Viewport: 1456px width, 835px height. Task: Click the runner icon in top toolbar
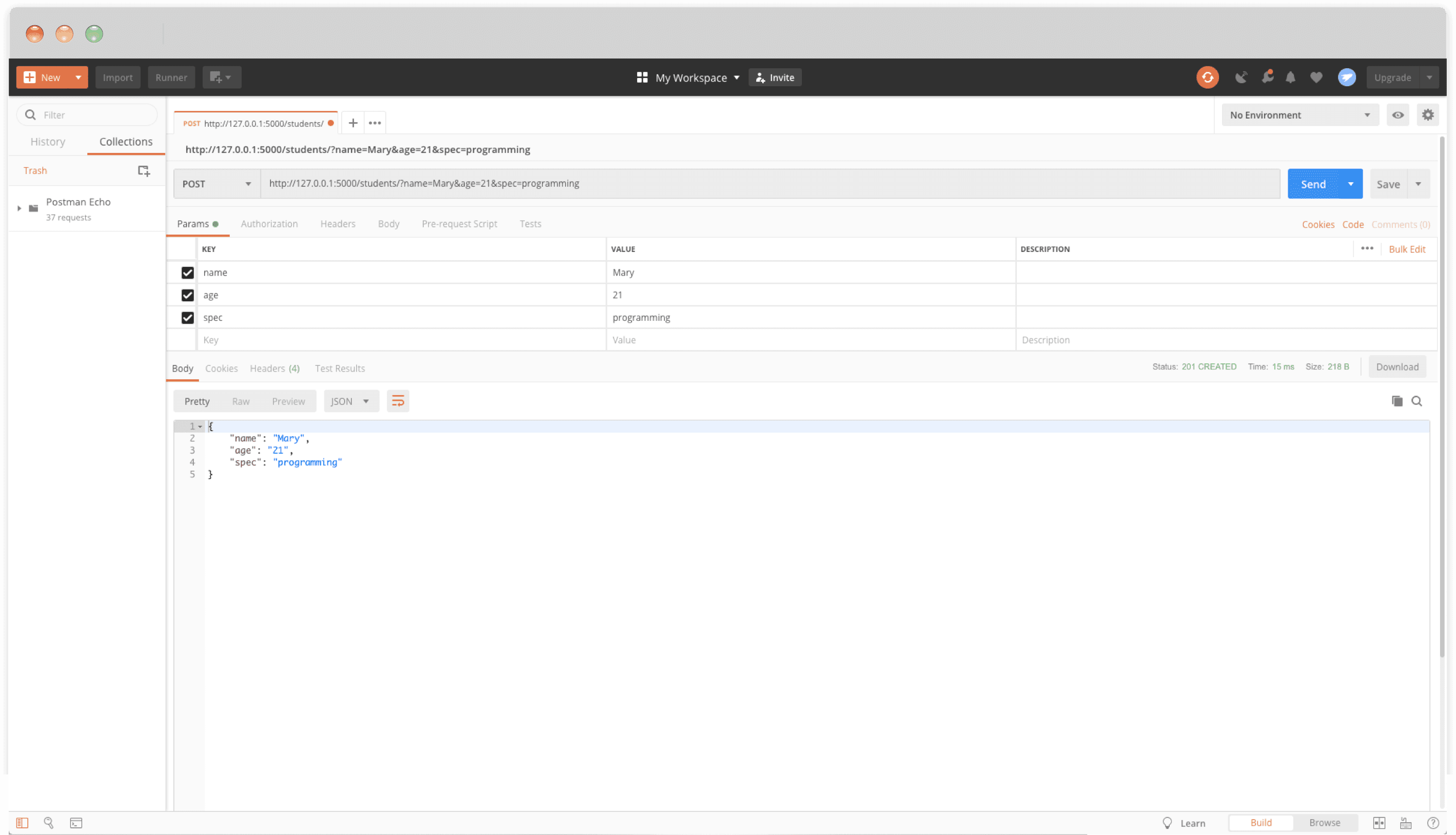point(170,77)
